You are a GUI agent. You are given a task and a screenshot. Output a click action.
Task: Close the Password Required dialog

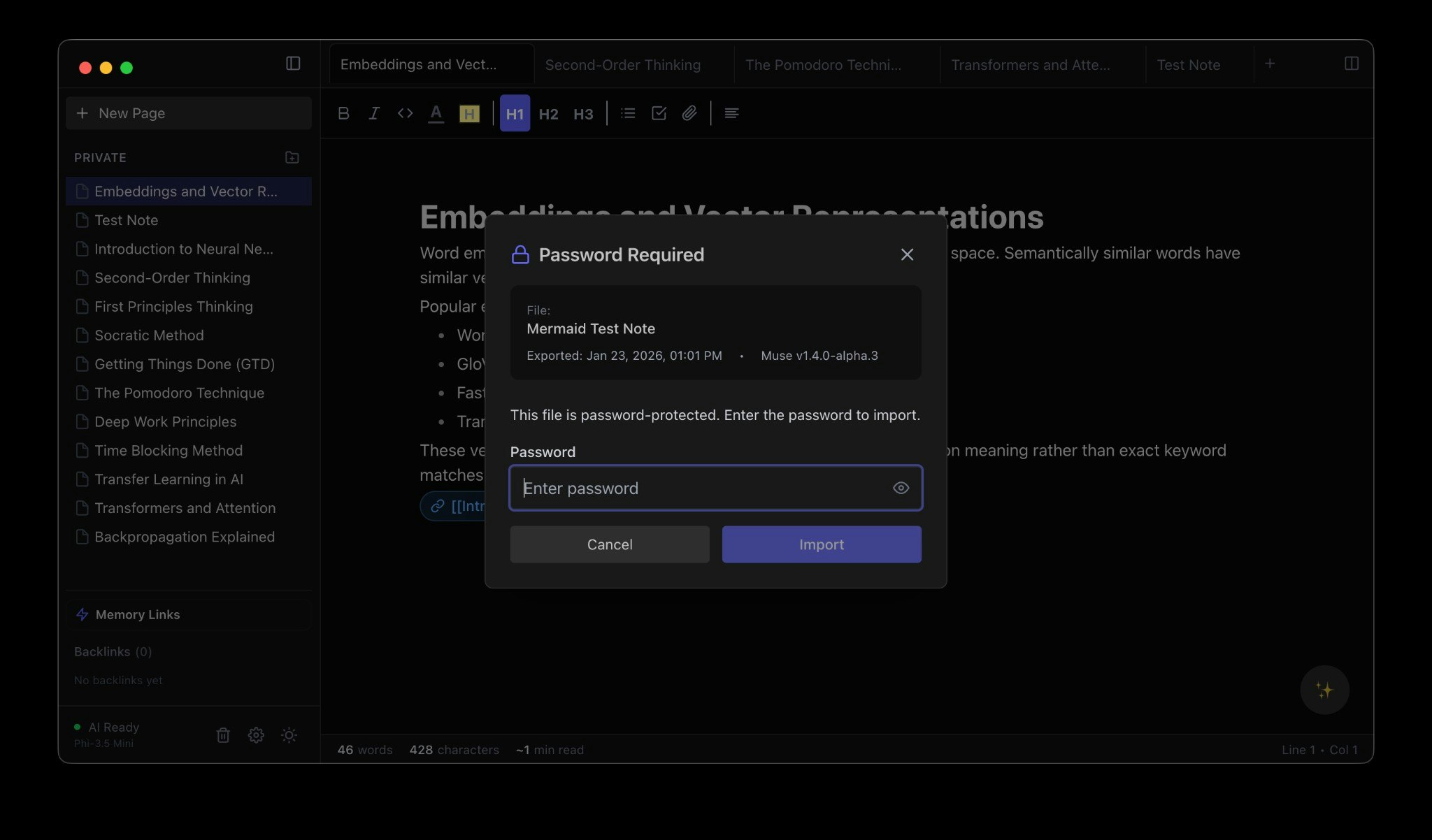point(907,254)
